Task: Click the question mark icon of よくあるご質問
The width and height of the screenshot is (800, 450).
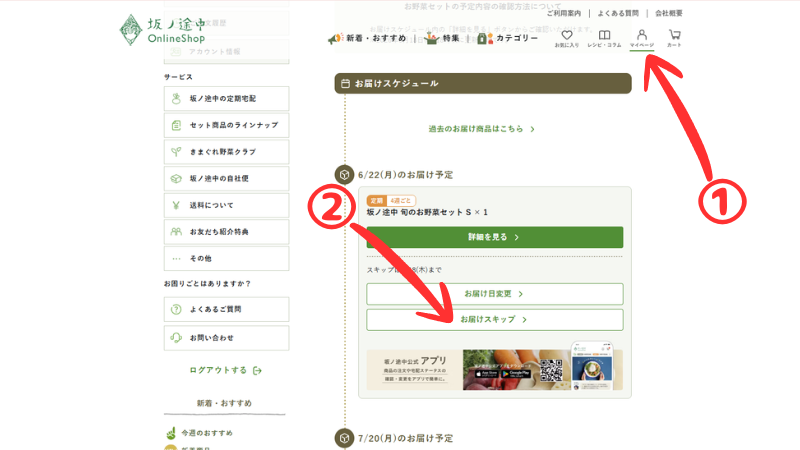Action: coord(176,309)
